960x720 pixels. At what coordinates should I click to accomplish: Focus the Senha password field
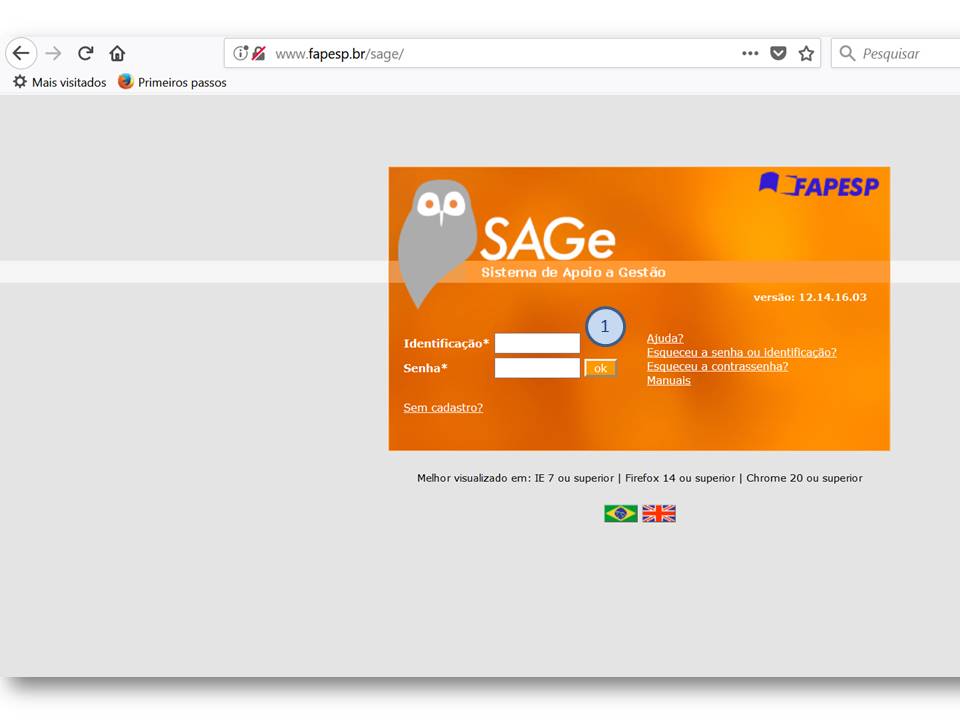(x=537, y=368)
